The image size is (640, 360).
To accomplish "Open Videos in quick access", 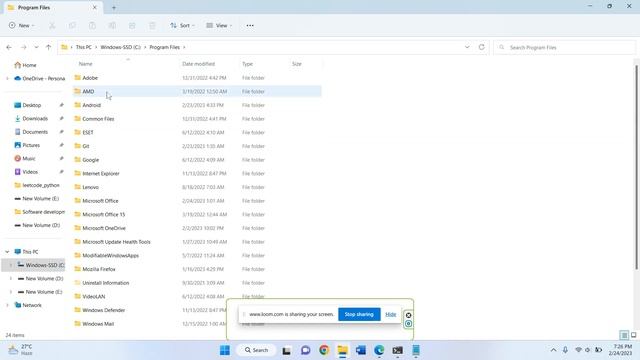I will click(30, 172).
